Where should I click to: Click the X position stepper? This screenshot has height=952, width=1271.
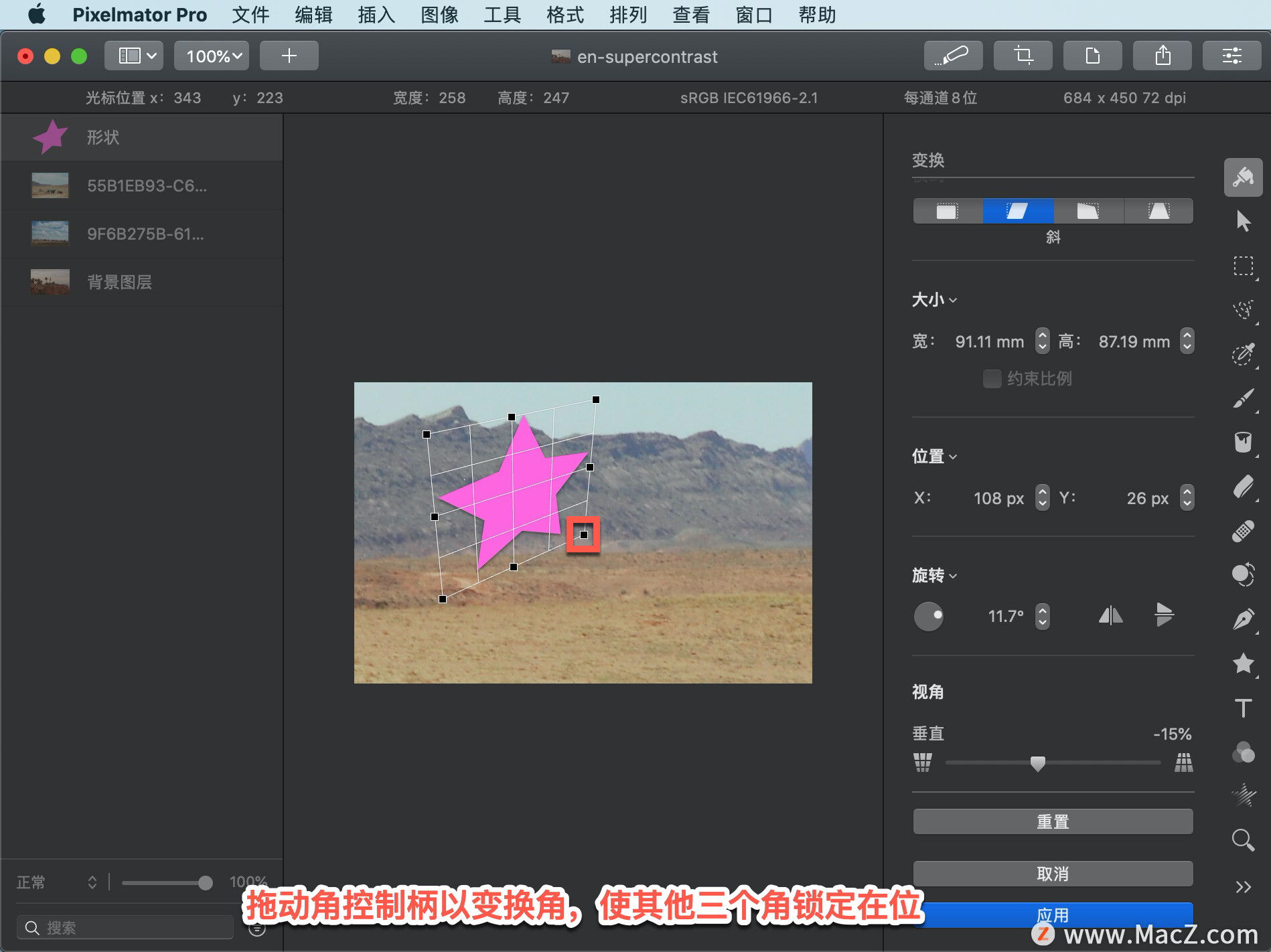pos(1042,497)
